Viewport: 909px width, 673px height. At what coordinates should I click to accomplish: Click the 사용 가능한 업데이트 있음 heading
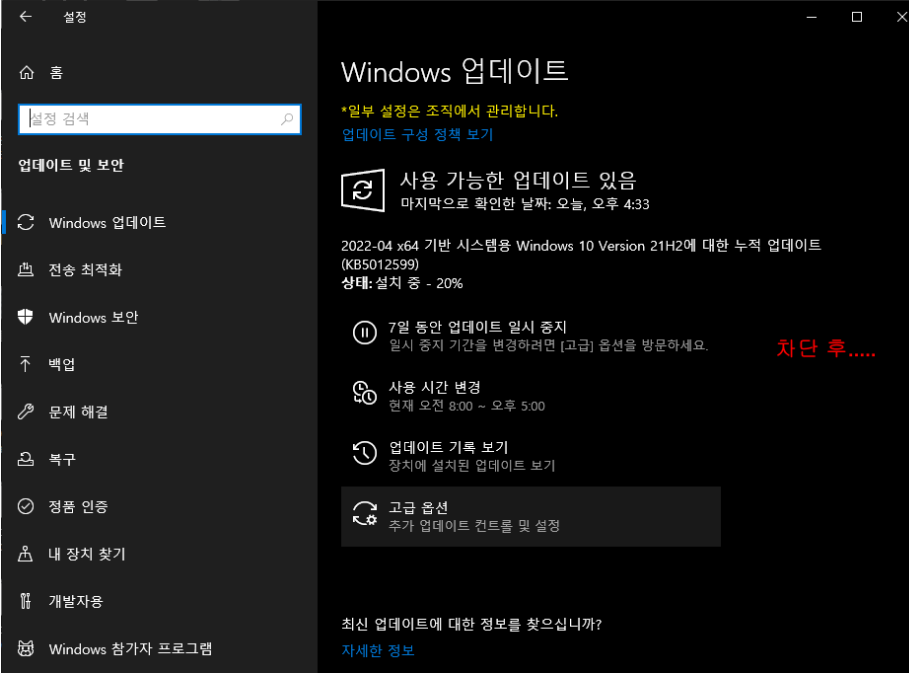pos(518,180)
